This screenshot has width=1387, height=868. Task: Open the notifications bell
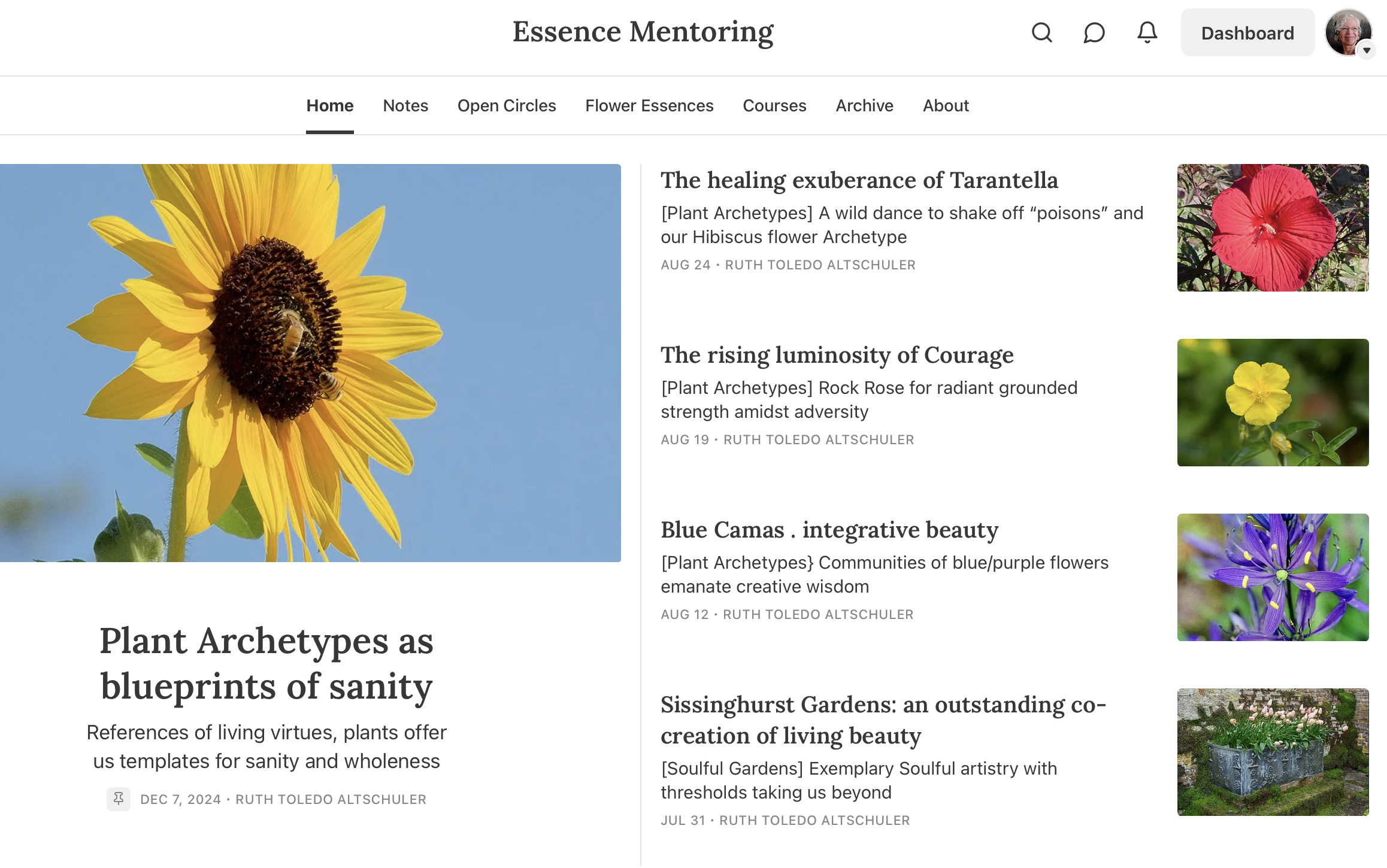point(1147,32)
